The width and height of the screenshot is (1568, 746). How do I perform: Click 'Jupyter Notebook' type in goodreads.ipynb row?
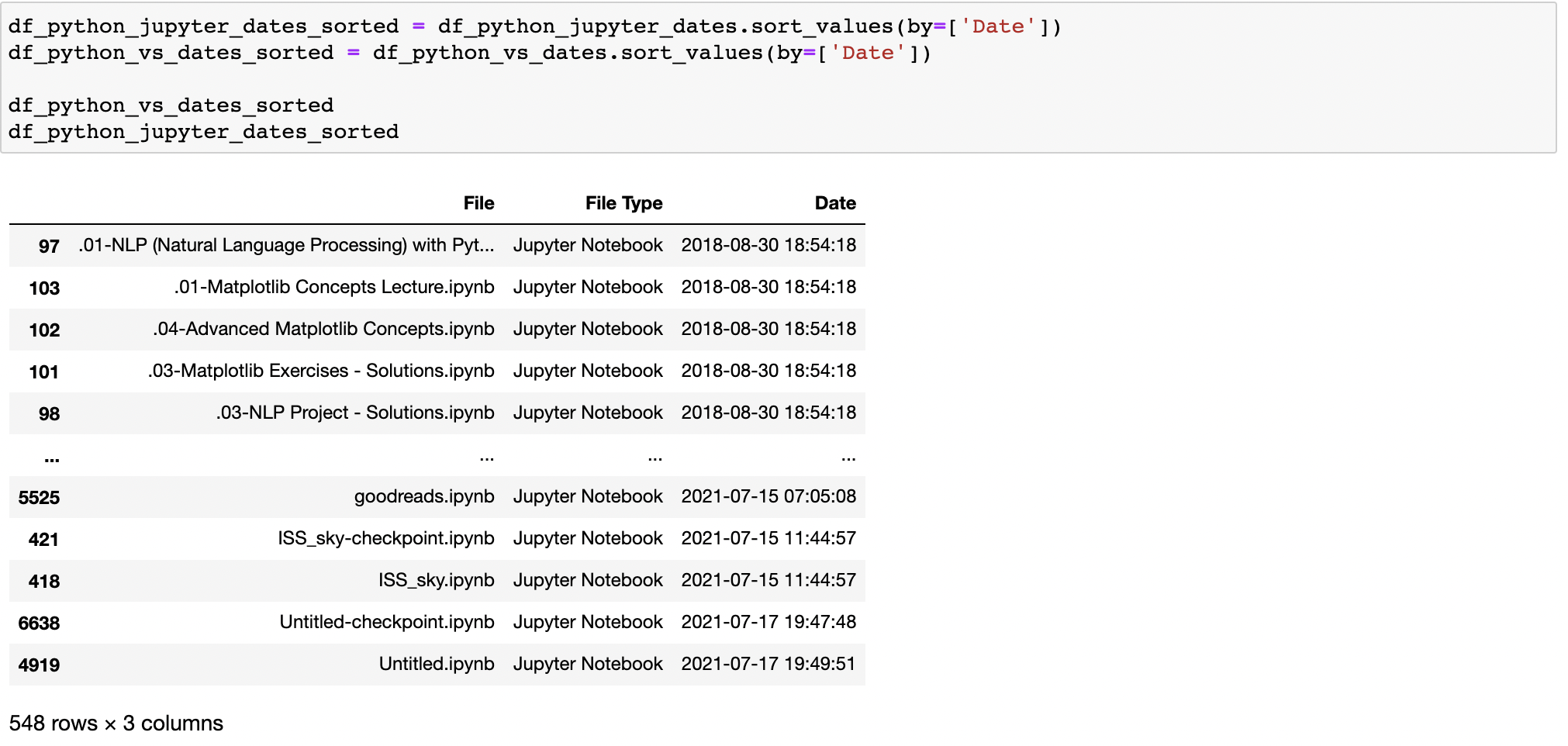pos(588,496)
